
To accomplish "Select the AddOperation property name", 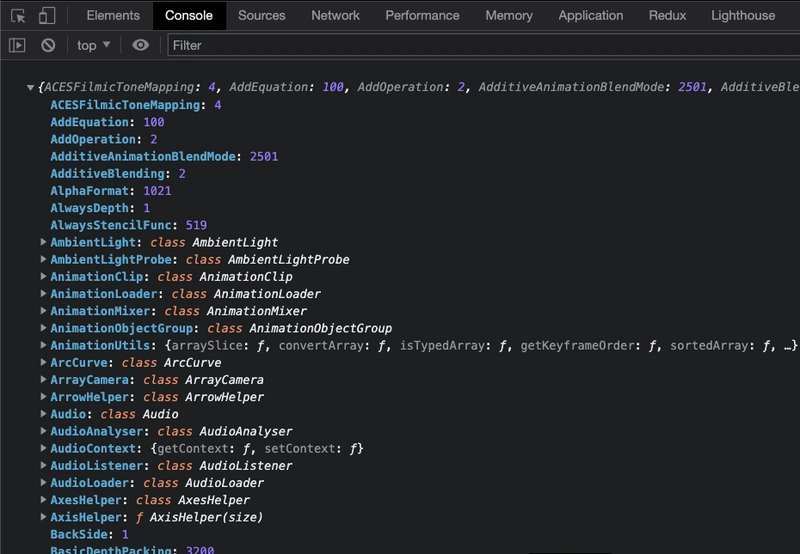I will click(93, 139).
